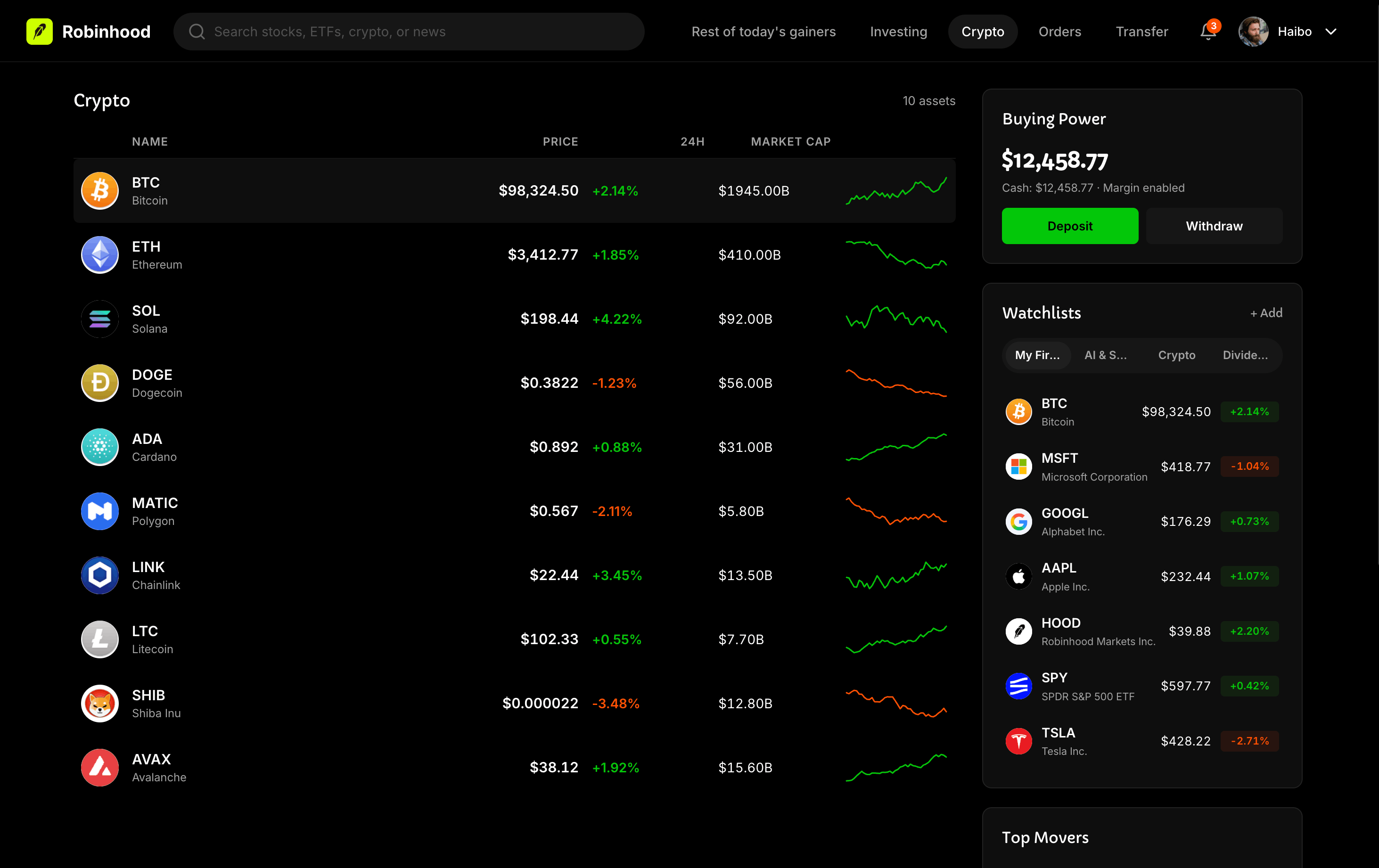Viewport: 1379px width, 868px height.
Task: Click the Chainlink coin icon
Action: [99, 575]
